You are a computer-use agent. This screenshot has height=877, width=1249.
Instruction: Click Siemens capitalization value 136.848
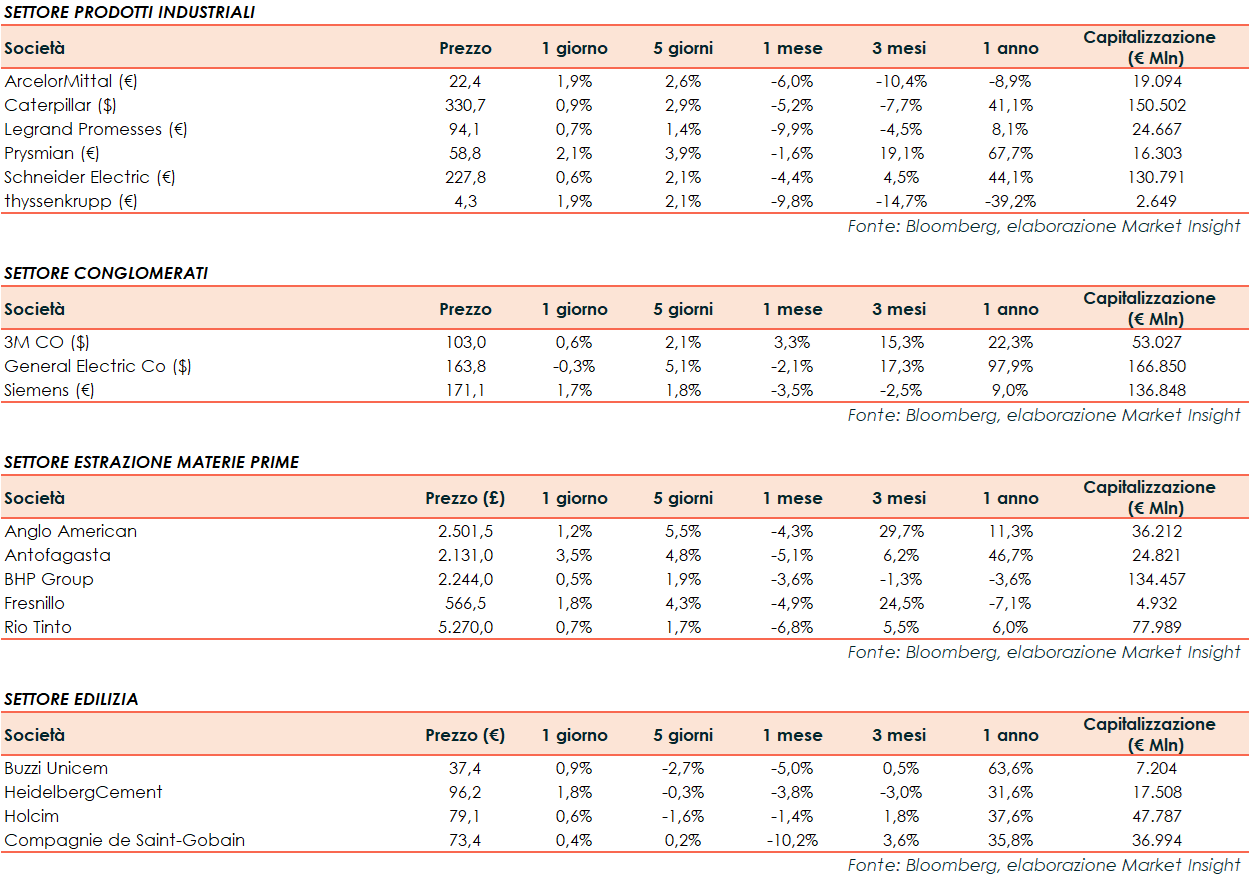(x=1149, y=391)
